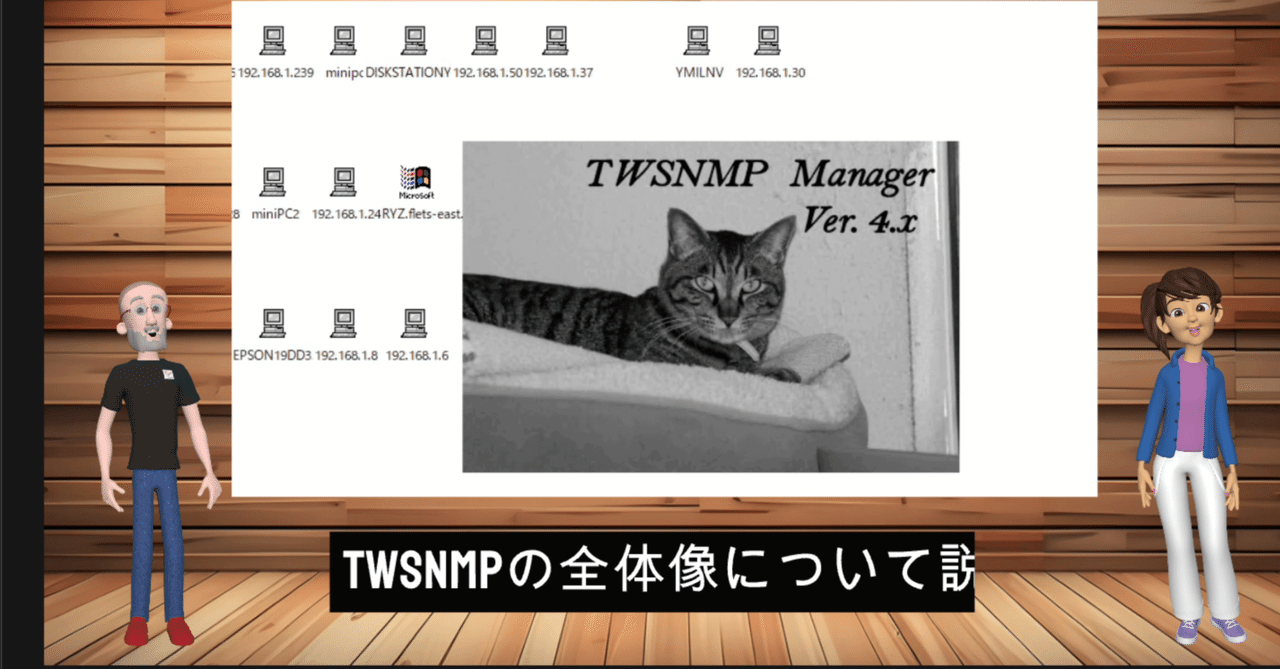Click the 192.168.1.239 computer node
1280x669 pixels.
coord(273,40)
